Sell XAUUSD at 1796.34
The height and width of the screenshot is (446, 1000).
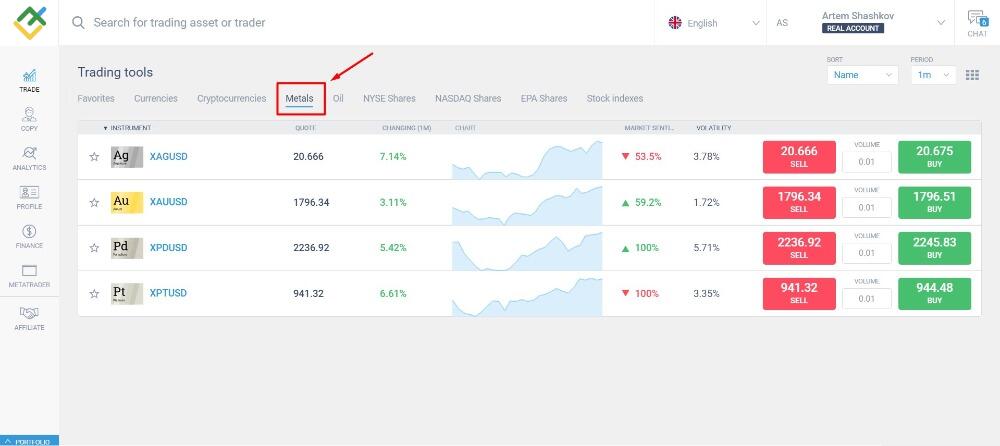click(799, 202)
